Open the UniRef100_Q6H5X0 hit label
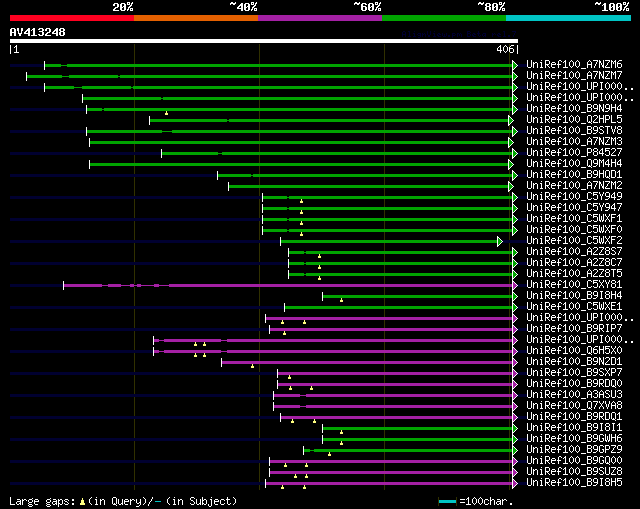This screenshot has height=509, width=640. (574, 351)
